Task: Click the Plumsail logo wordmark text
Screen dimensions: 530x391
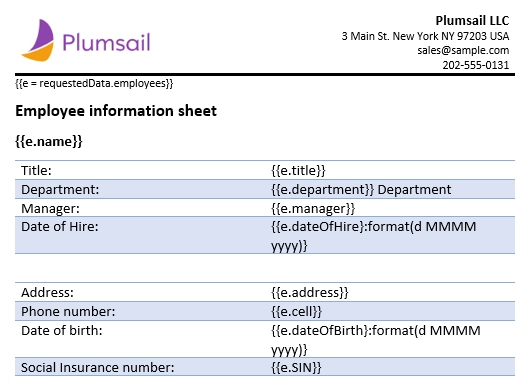Action: tap(106, 43)
